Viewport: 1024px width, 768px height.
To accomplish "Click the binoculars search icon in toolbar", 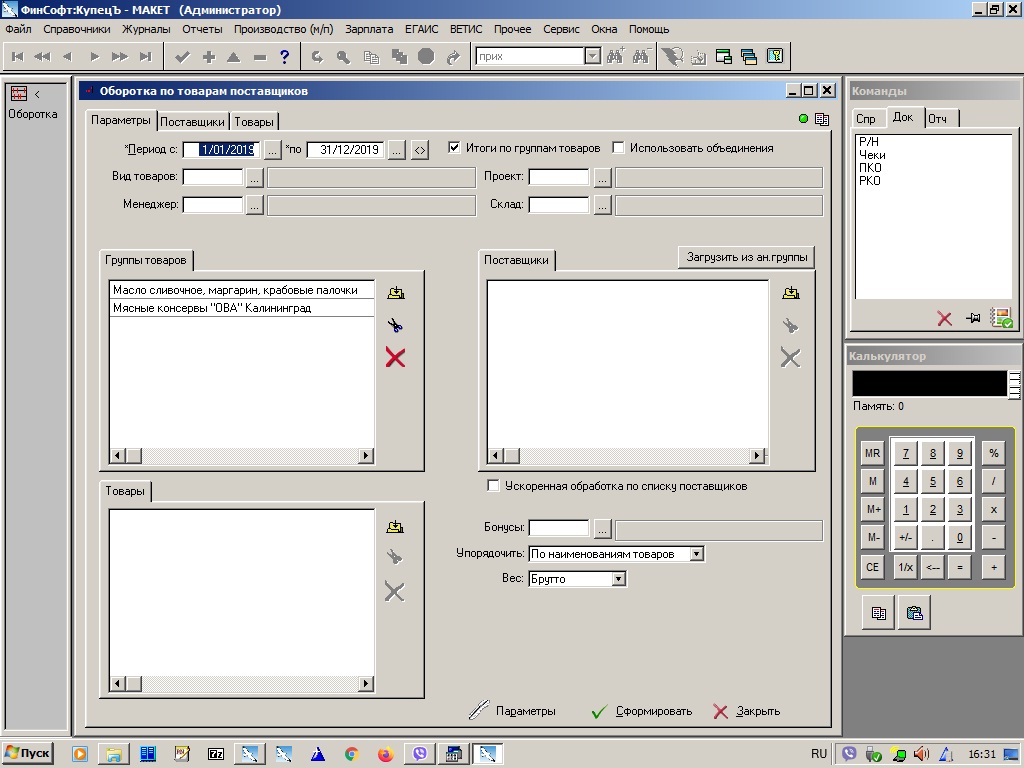I will point(615,57).
